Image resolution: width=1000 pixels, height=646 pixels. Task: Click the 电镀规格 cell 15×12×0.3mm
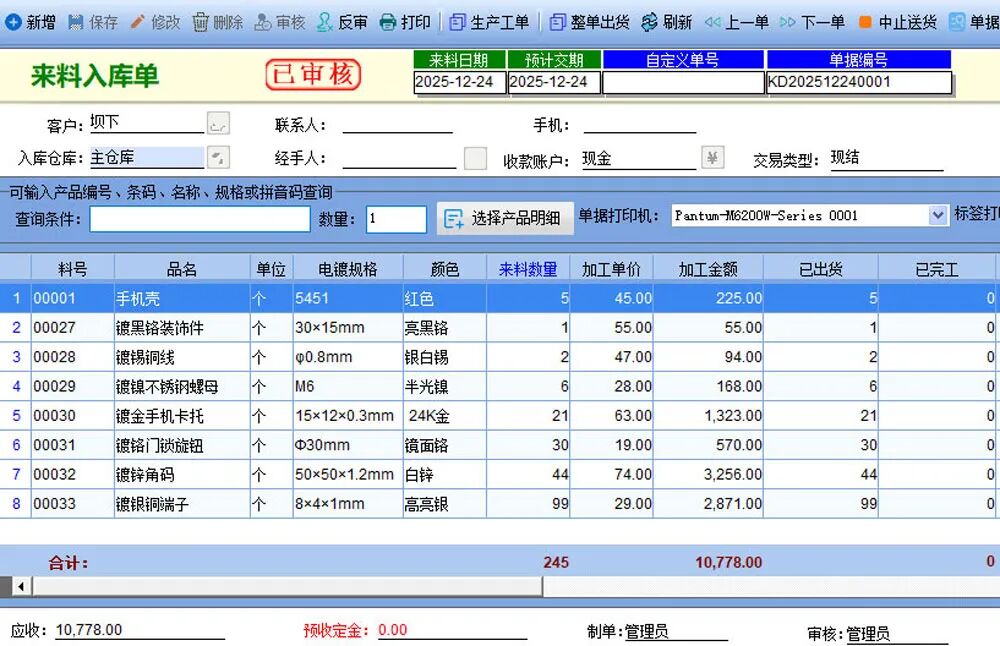pyautogui.click(x=348, y=416)
